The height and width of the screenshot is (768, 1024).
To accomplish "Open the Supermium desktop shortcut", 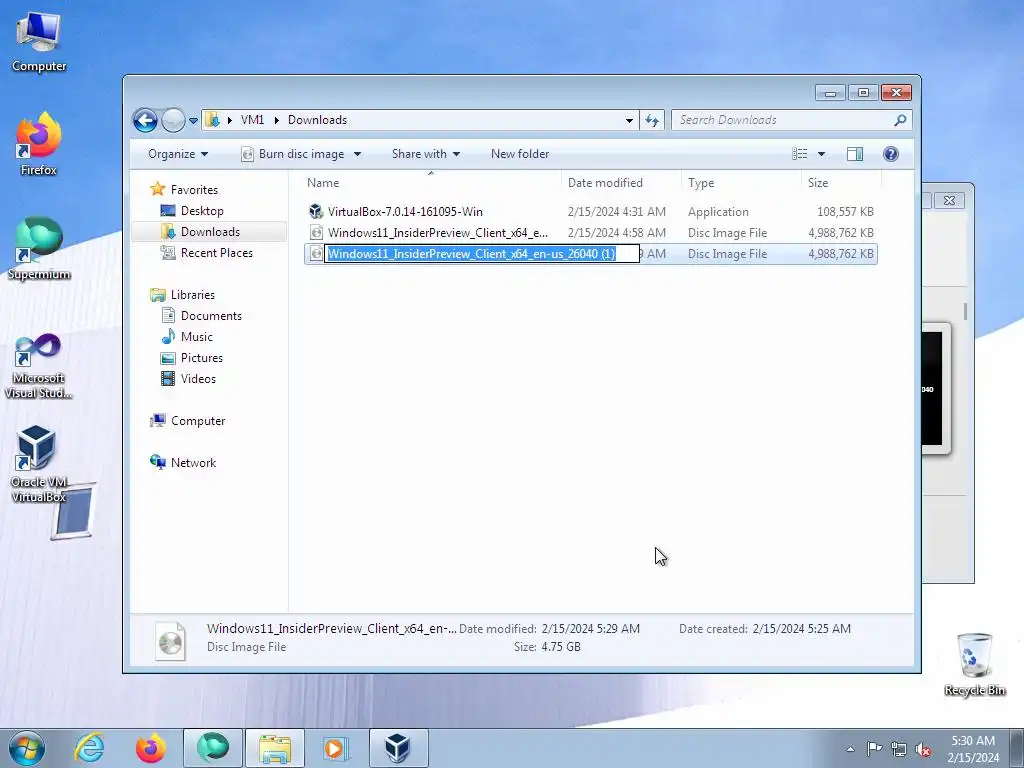I will 39,248.
